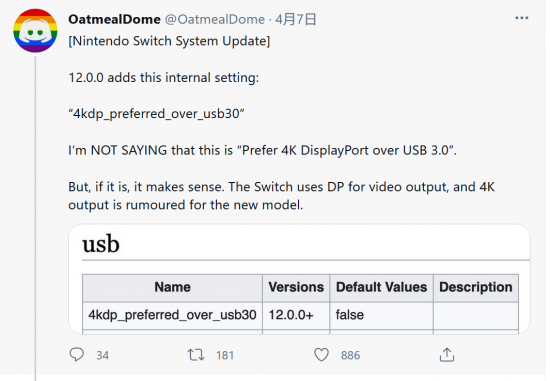Open the attached usb table image
This screenshot has height=381, width=550.
299,279
